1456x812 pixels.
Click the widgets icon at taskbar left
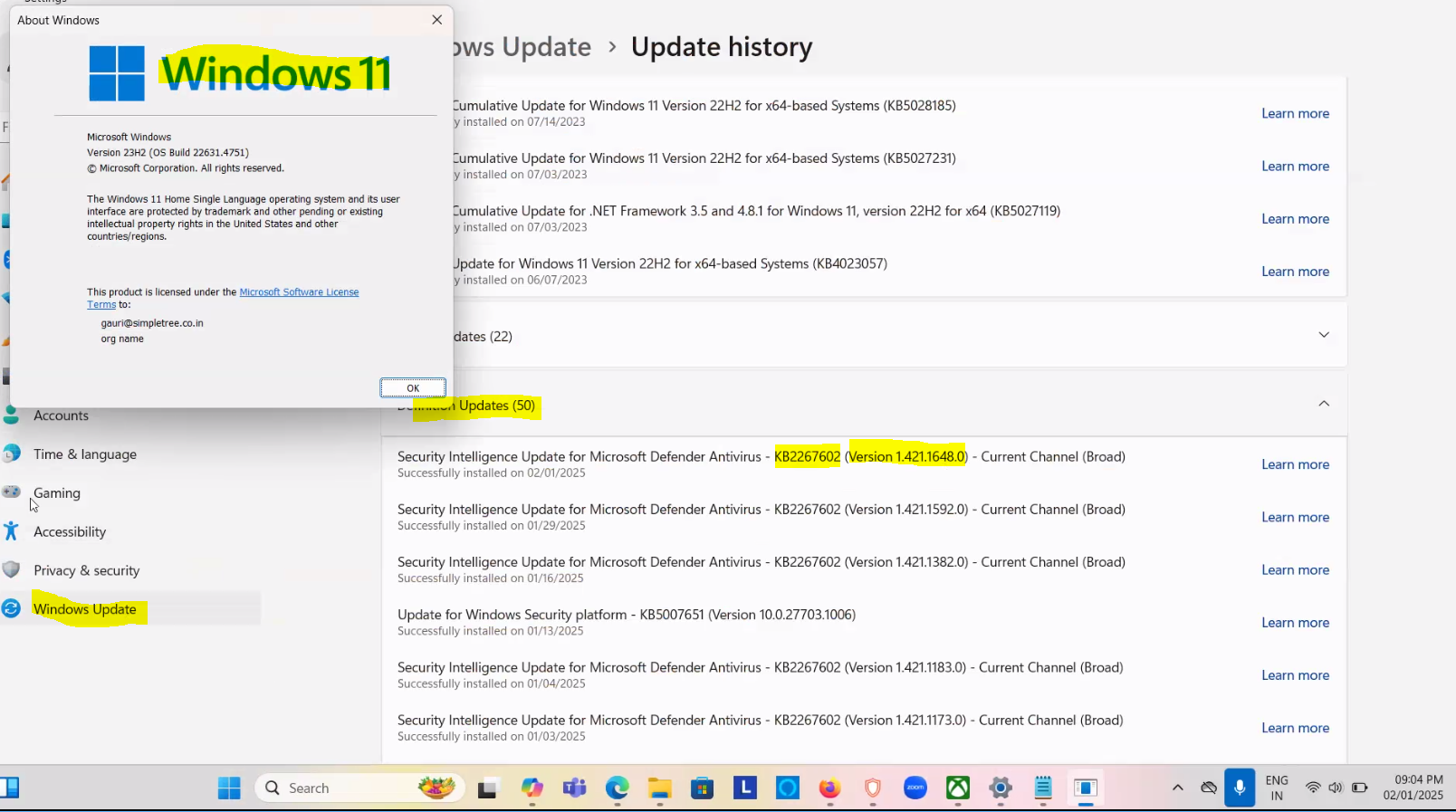click(x=10, y=788)
